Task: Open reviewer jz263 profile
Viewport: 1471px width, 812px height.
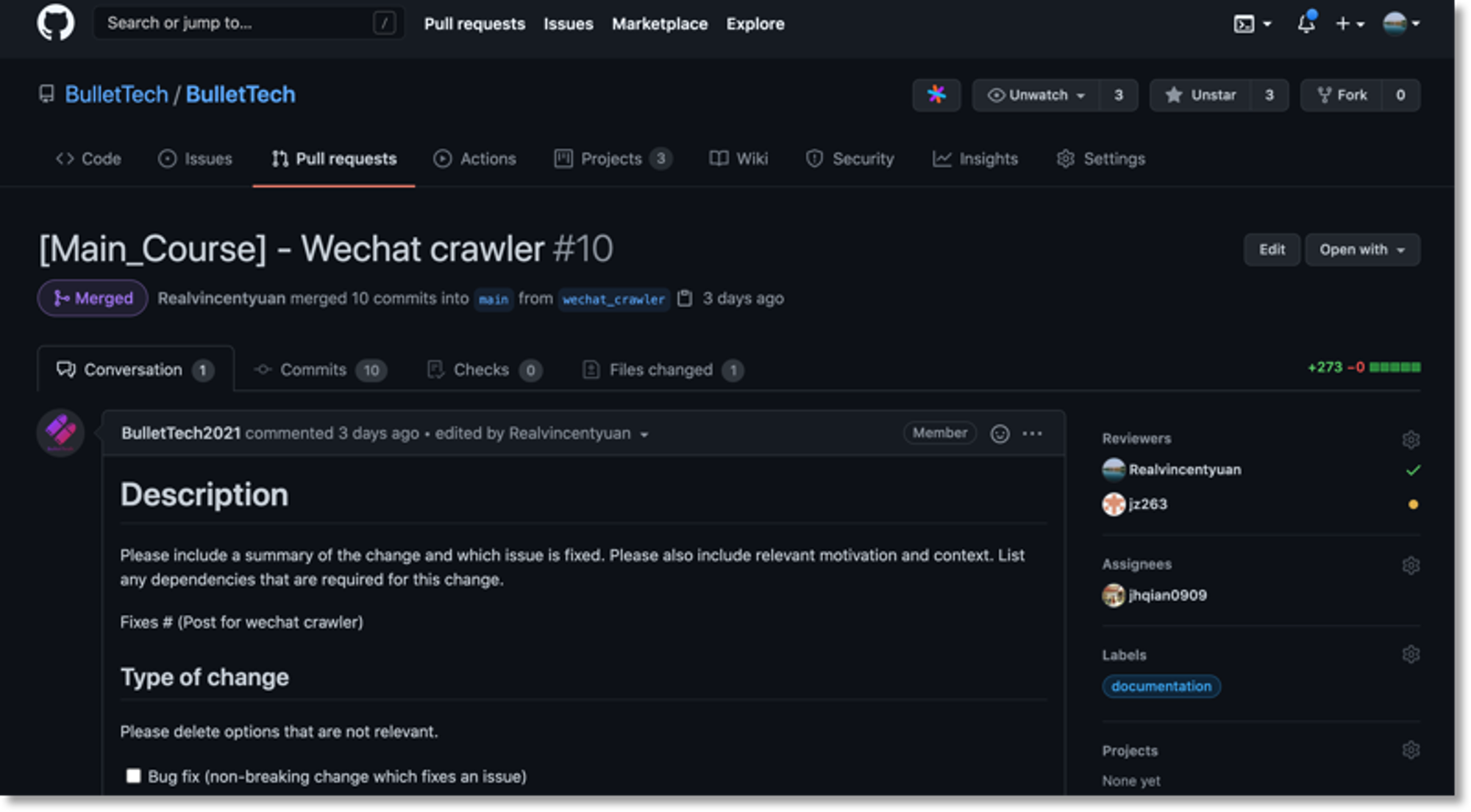Action: pos(1147,504)
